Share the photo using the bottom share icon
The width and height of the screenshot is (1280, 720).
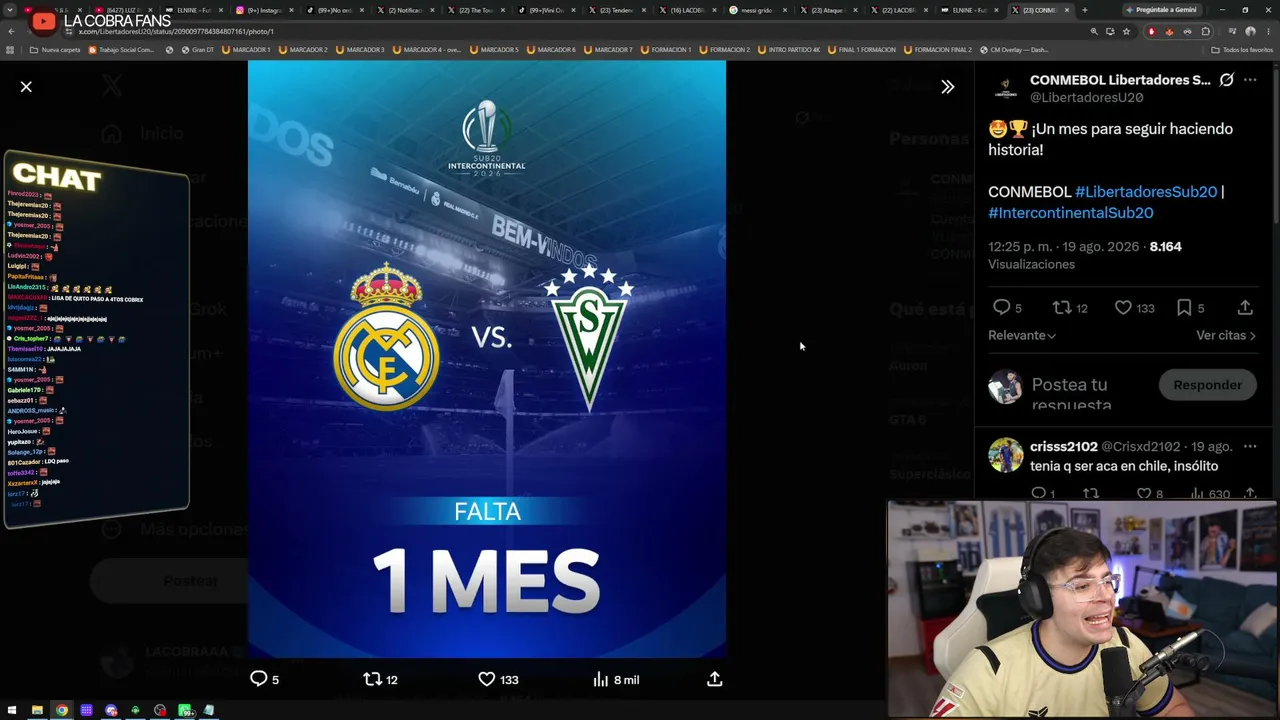pos(714,679)
